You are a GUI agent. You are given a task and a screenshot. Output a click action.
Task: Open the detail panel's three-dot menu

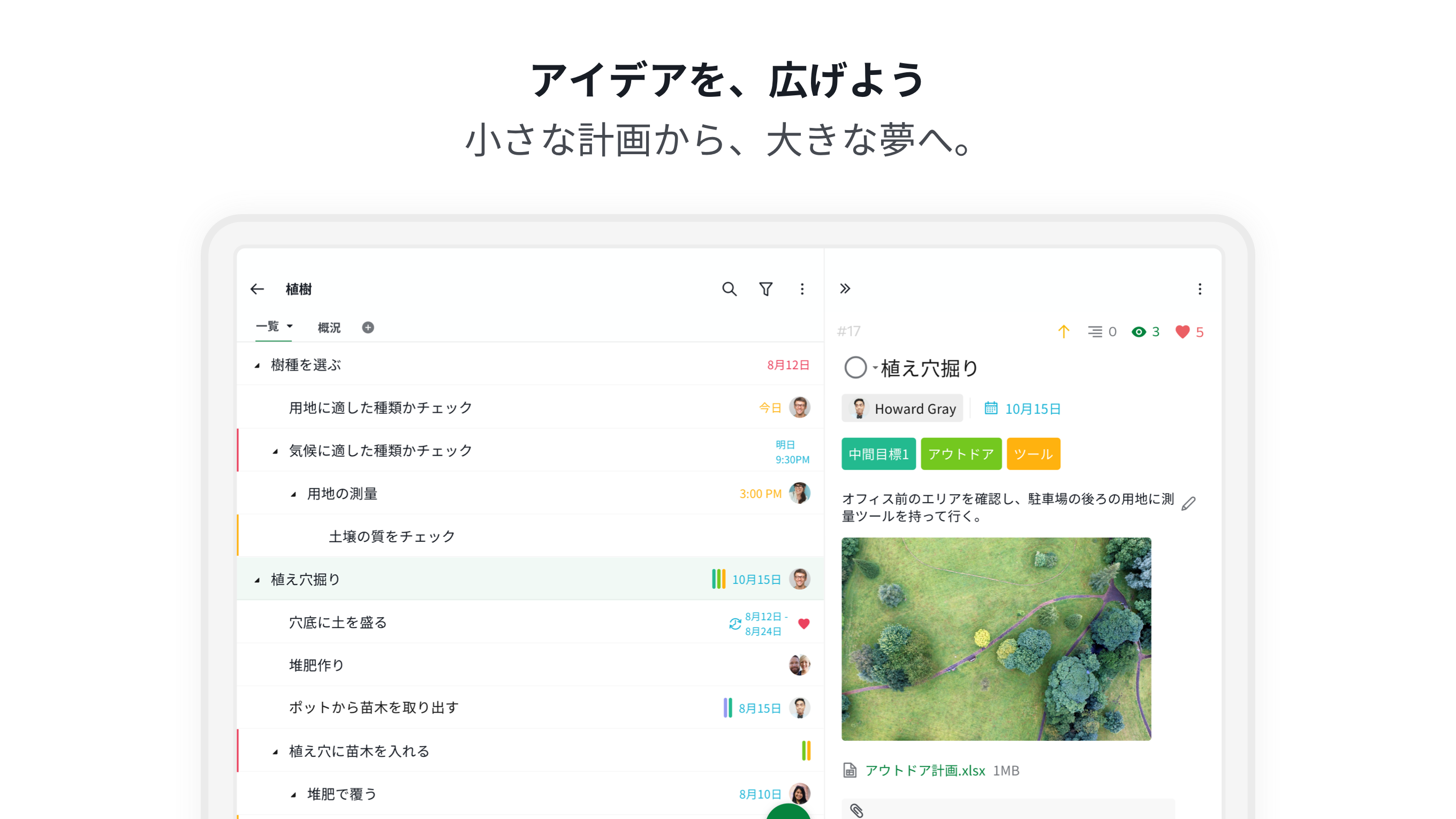[x=1200, y=290]
